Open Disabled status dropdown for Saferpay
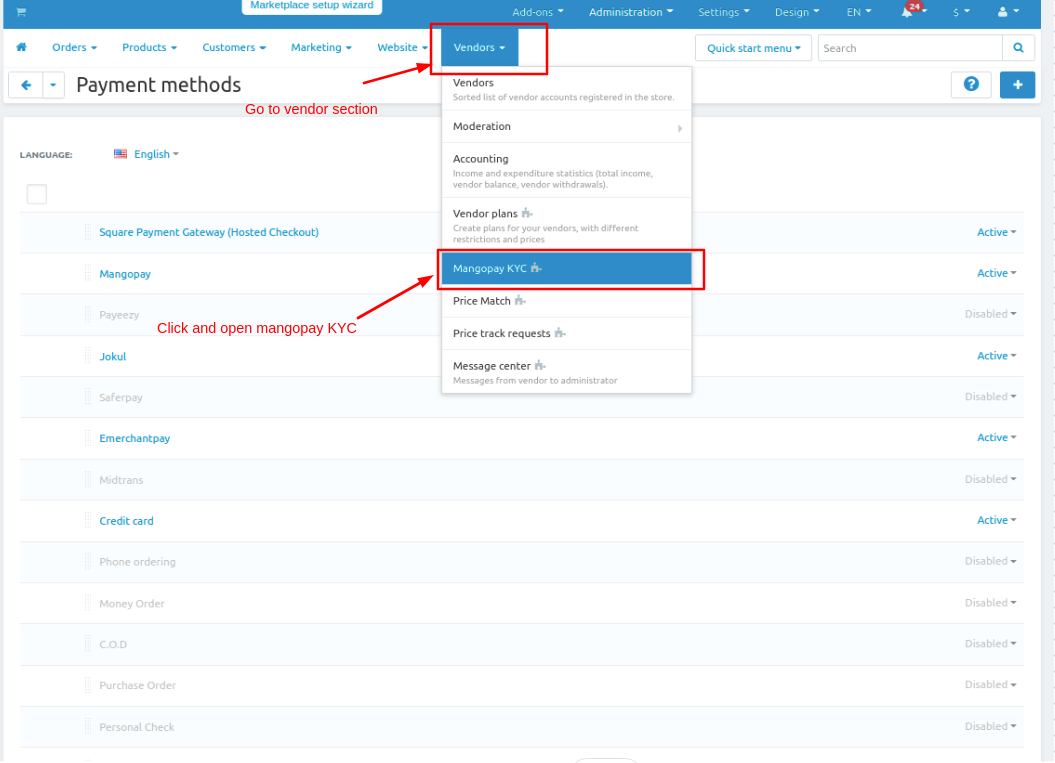The image size is (1055, 763). 990,397
